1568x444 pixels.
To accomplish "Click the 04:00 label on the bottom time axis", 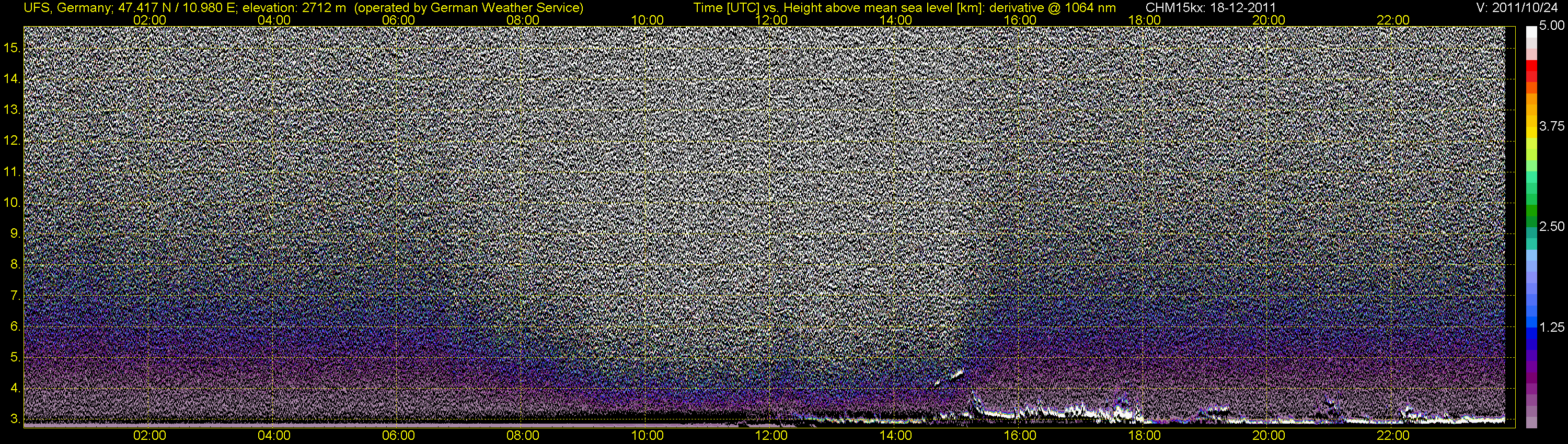I will pyautogui.click(x=274, y=436).
